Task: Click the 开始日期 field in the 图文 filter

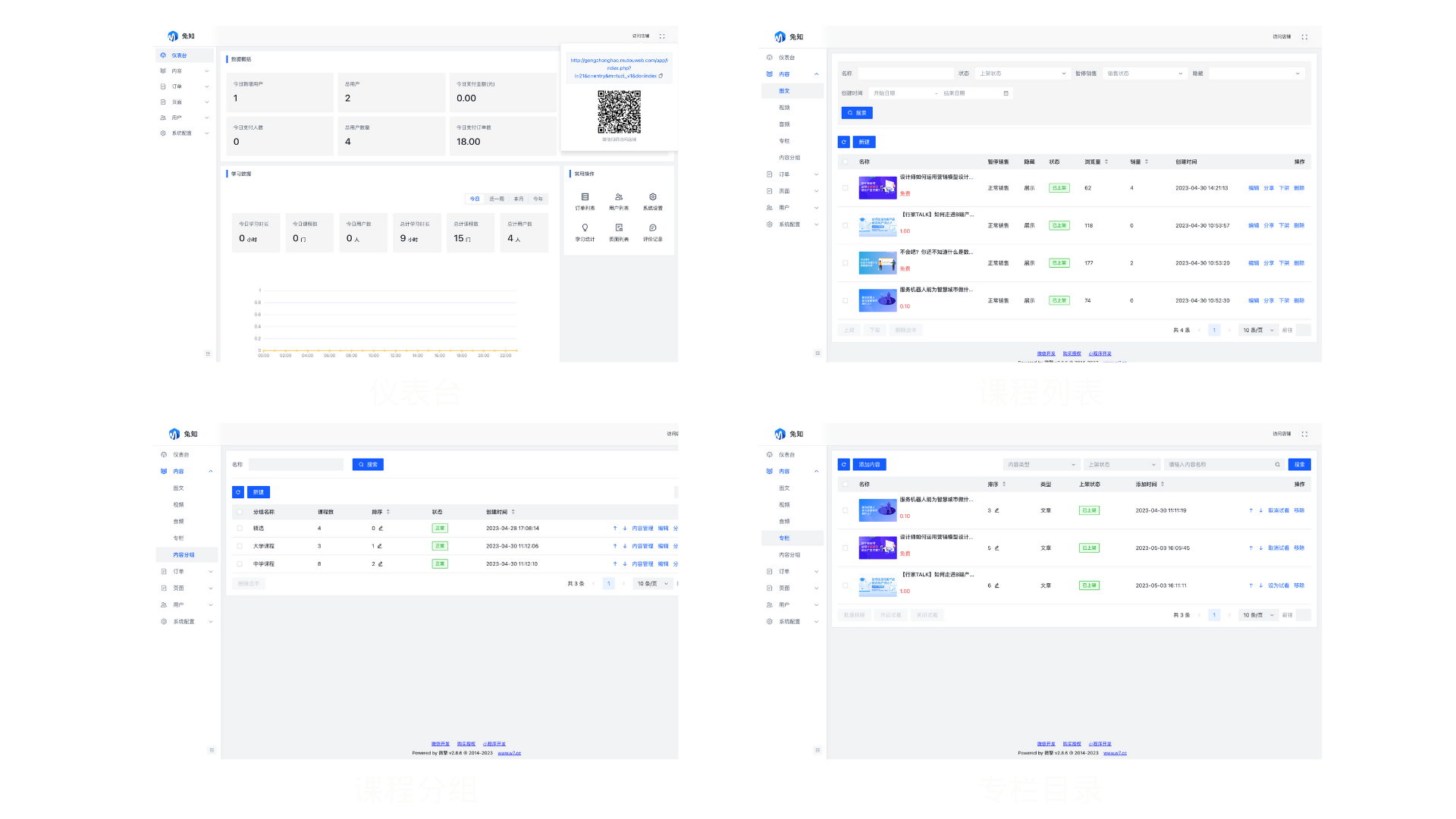Action: (901, 93)
